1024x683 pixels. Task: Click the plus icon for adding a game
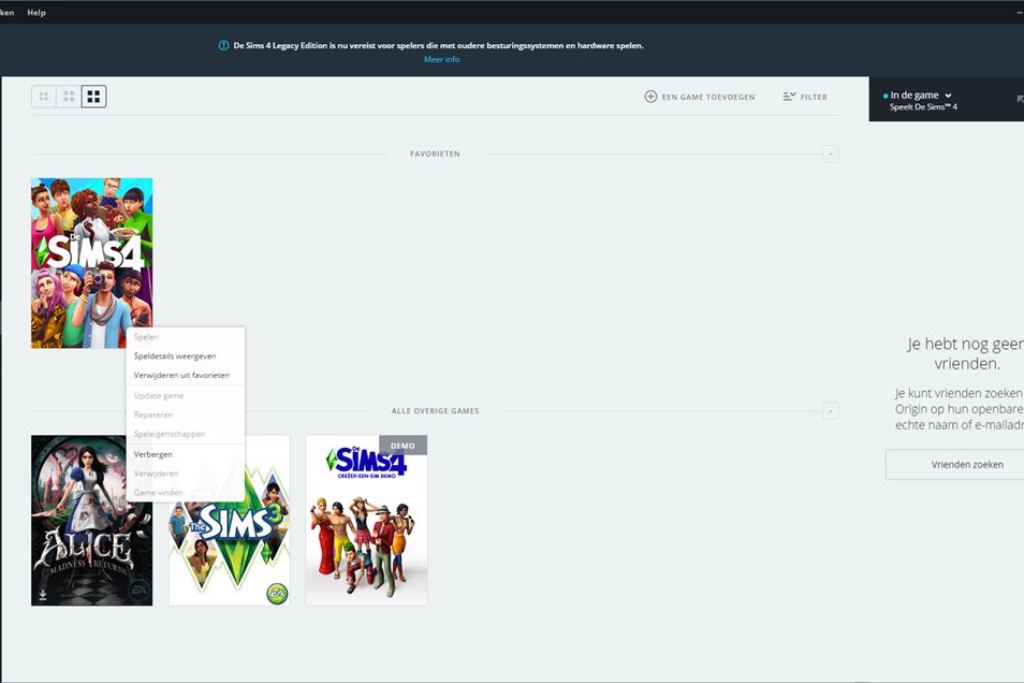650,97
